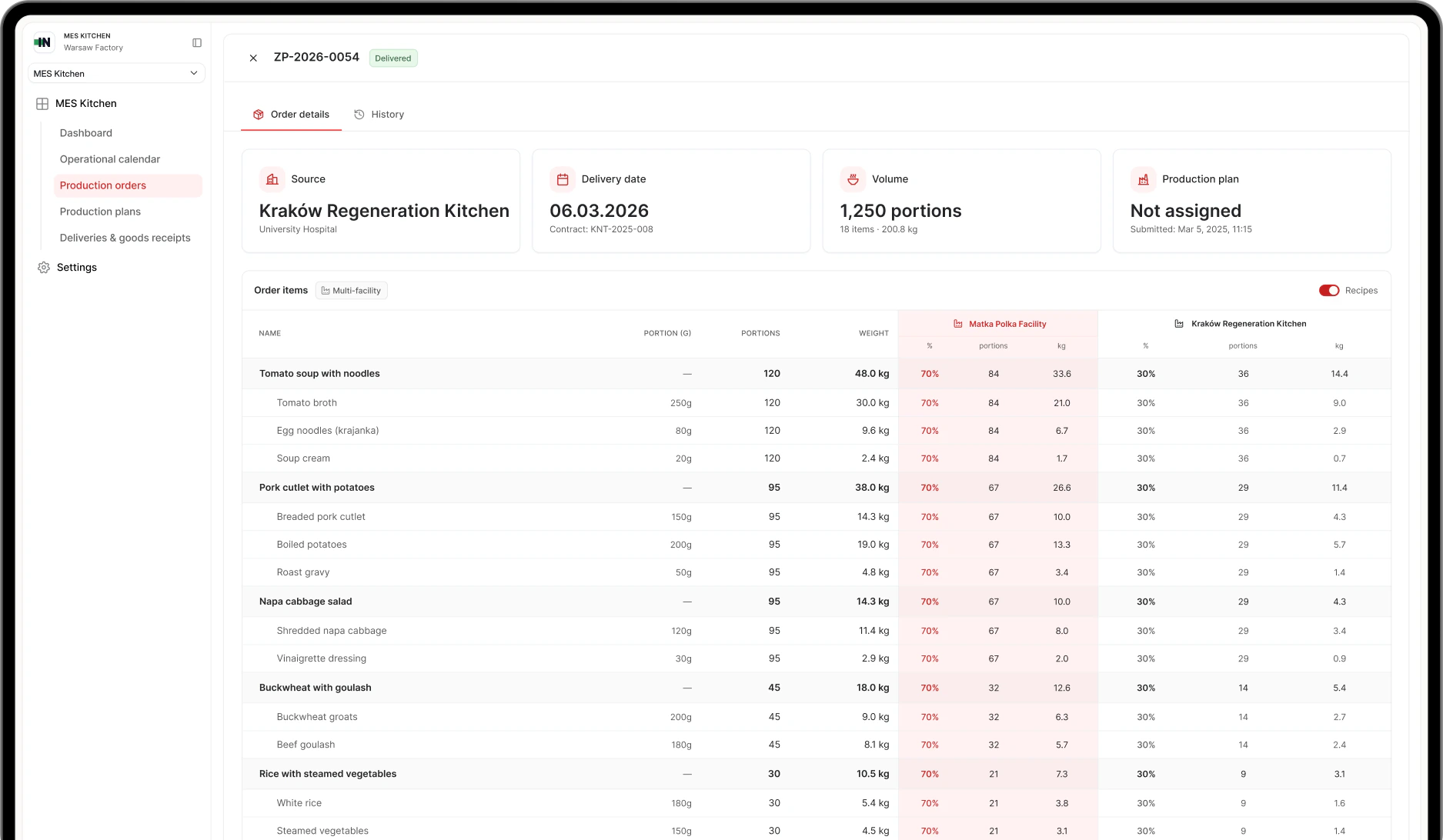
Task: Click the History clock icon
Action: tap(359, 115)
